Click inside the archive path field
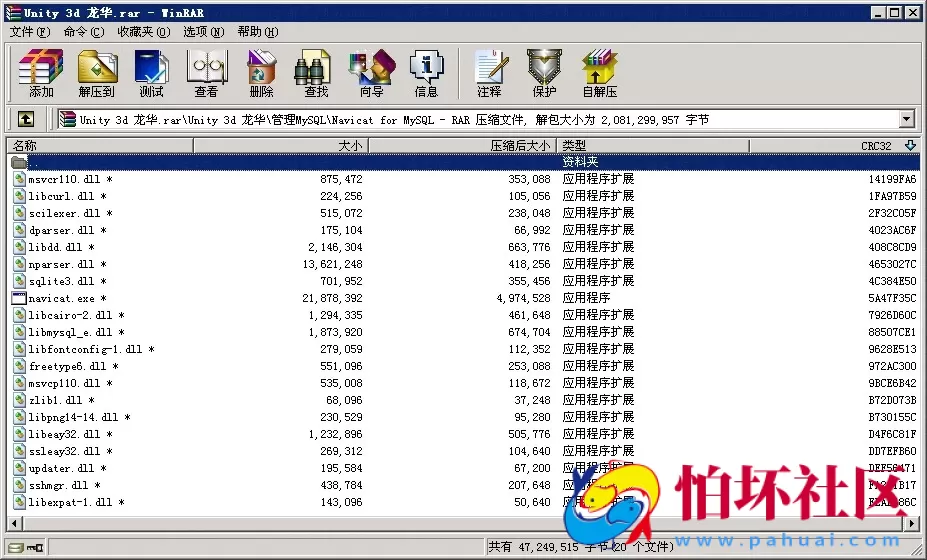927x560 pixels. [478, 119]
